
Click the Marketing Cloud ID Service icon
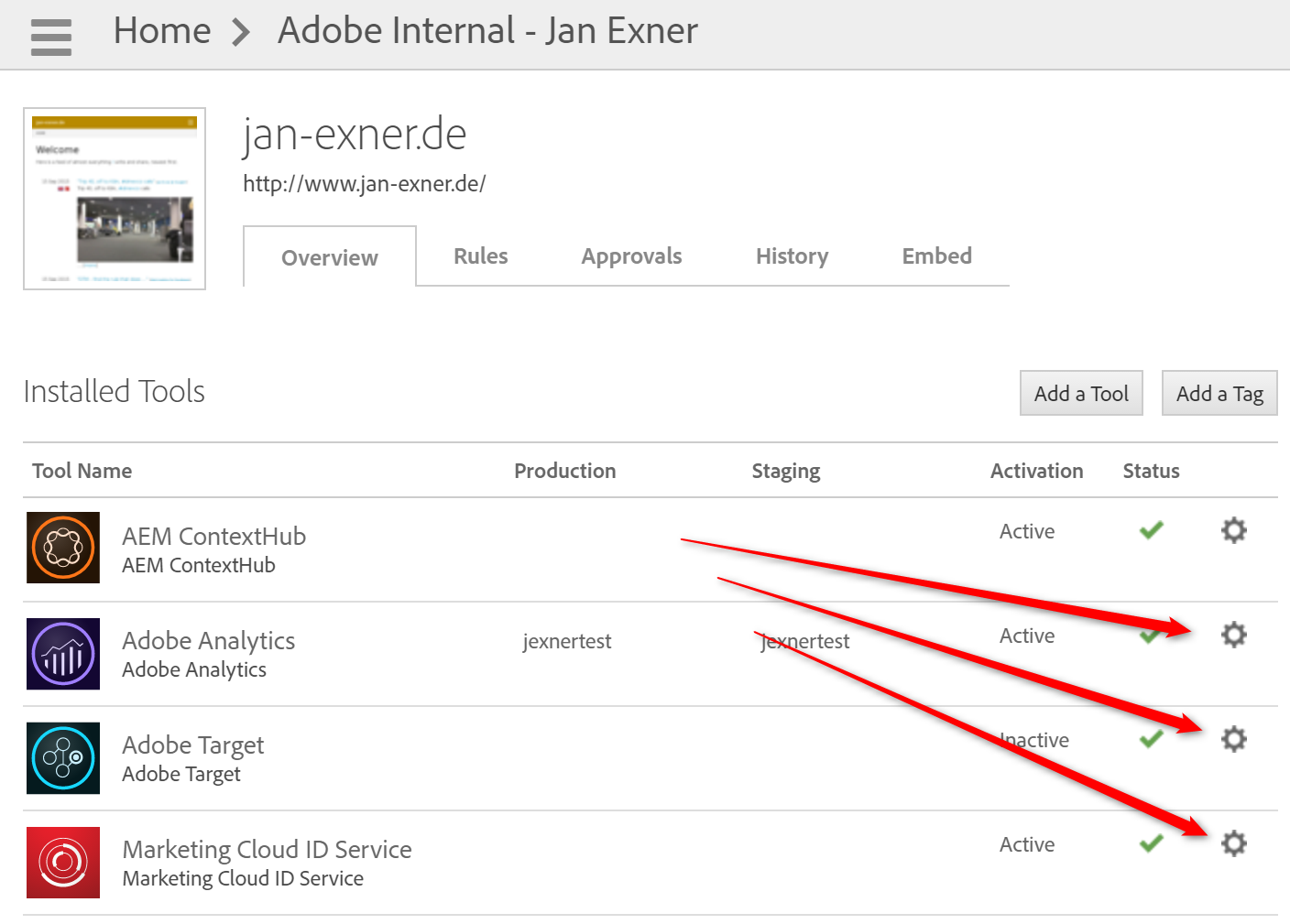point(63,862)
